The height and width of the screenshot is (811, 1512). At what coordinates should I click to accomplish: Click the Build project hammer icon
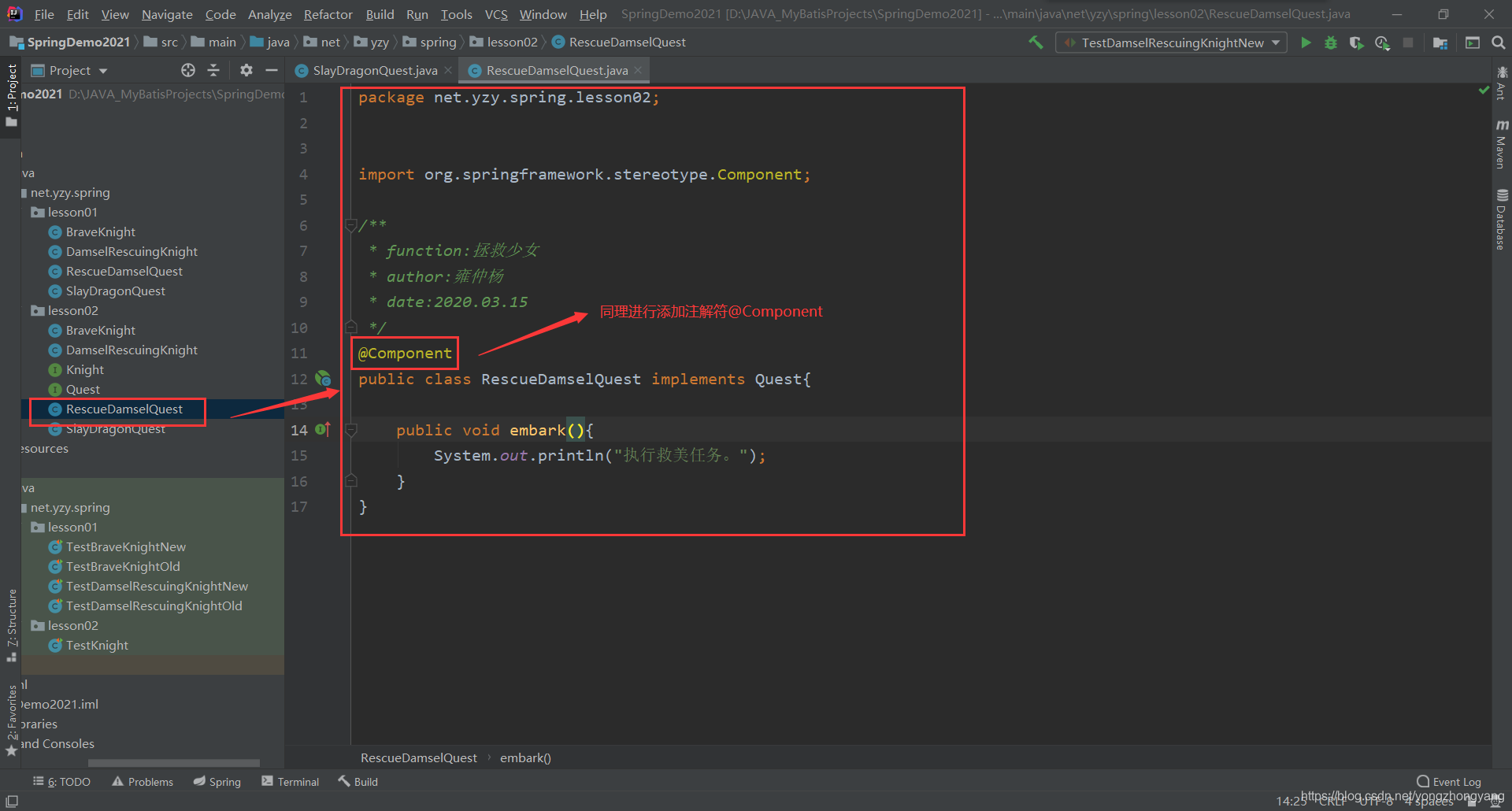1036,43
